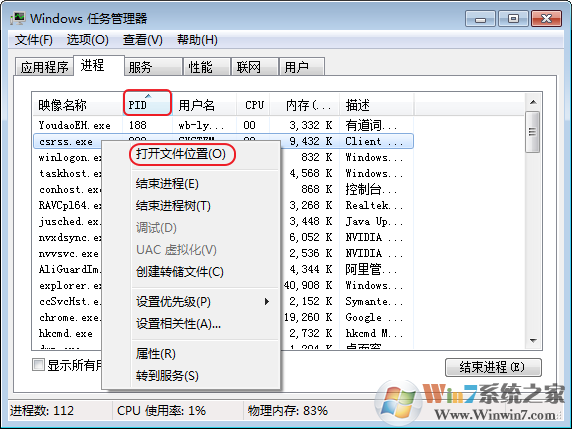
Task: Click the 结束进程(E) button at bottom right
Action: (x=493, y=367)
